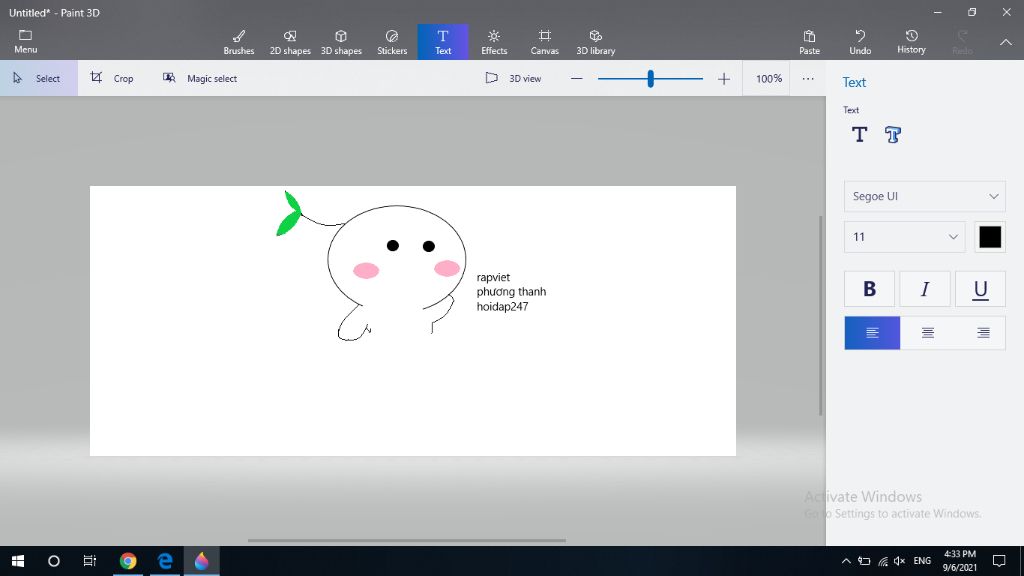Open the 2D shapes tool
The image size is (1024, 576).
coord(290,42)
